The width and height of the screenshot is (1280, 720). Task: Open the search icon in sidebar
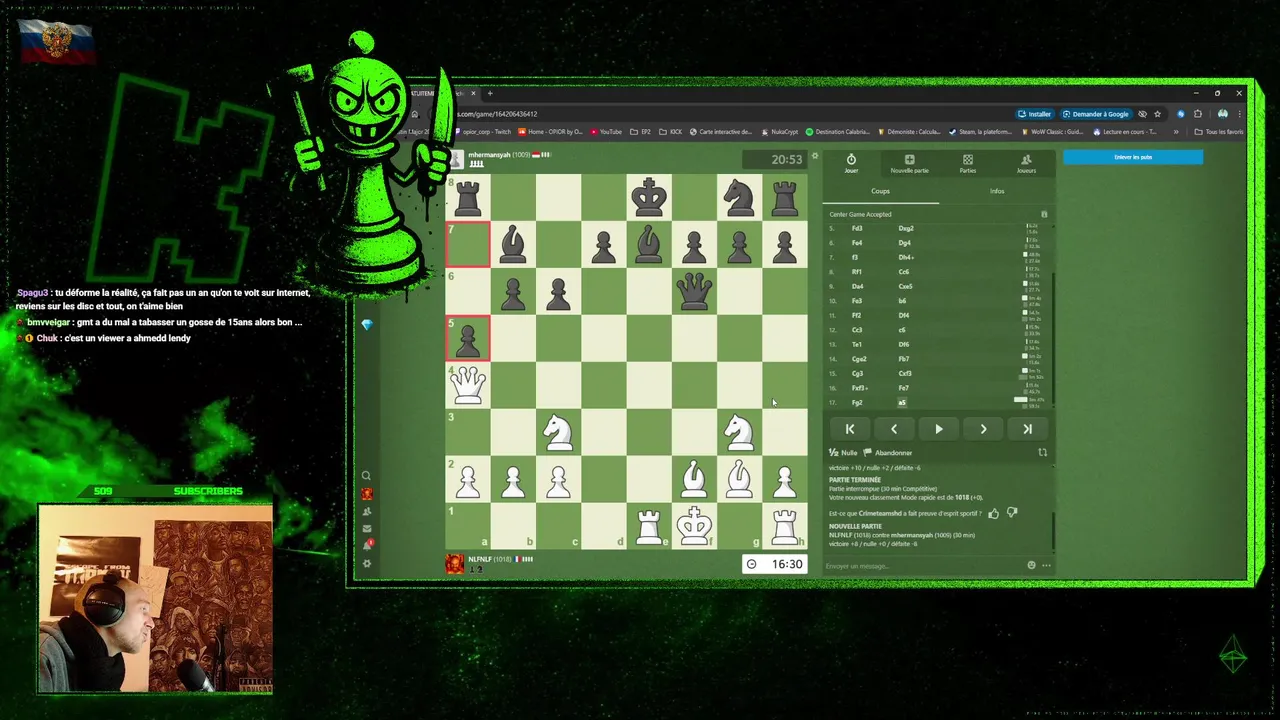tap(367, 476)
